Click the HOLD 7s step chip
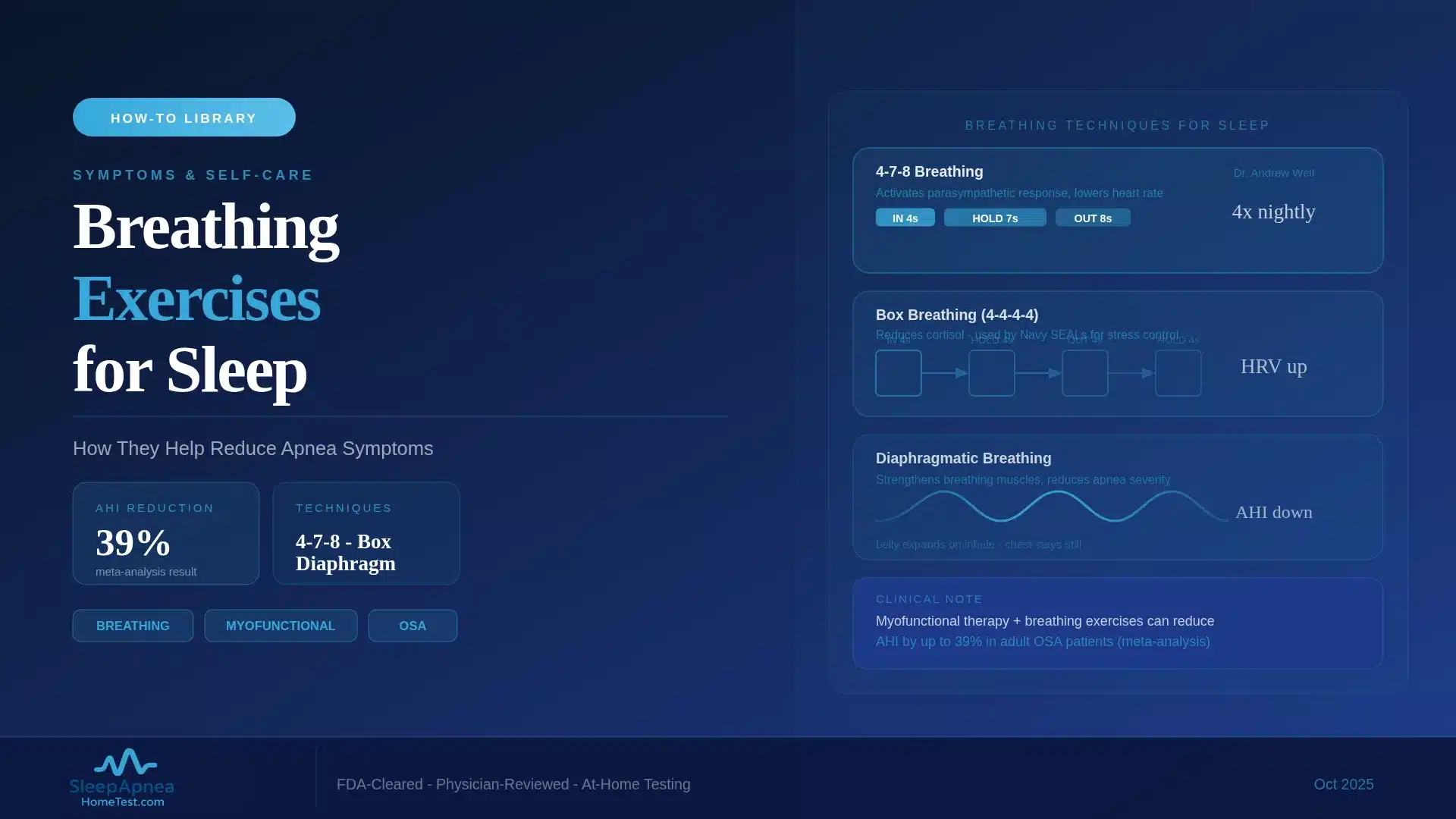This screenshot has width=1456, height=819. 995,218
